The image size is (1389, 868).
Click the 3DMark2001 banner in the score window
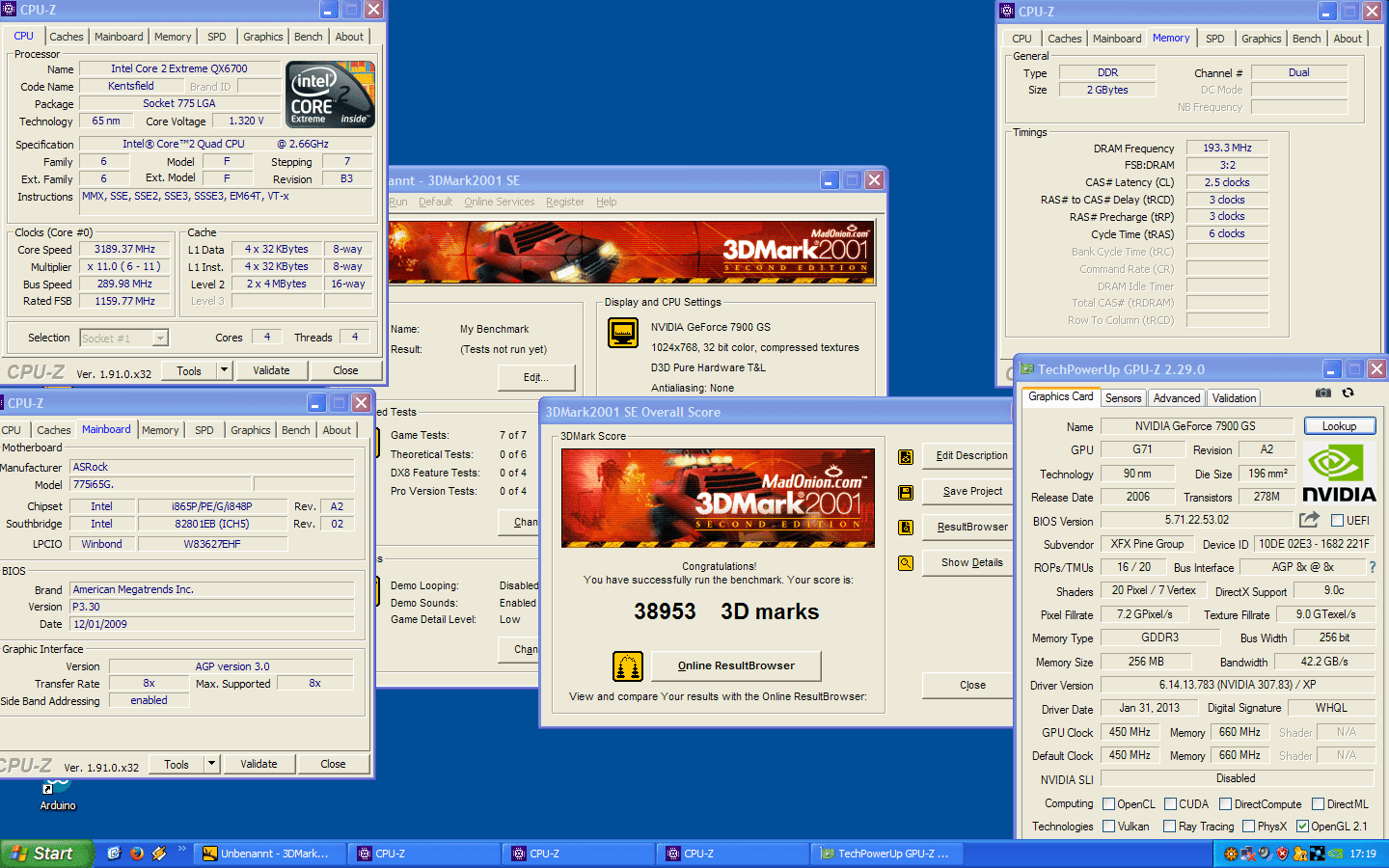pyautogui.click(x=718, y=498)
